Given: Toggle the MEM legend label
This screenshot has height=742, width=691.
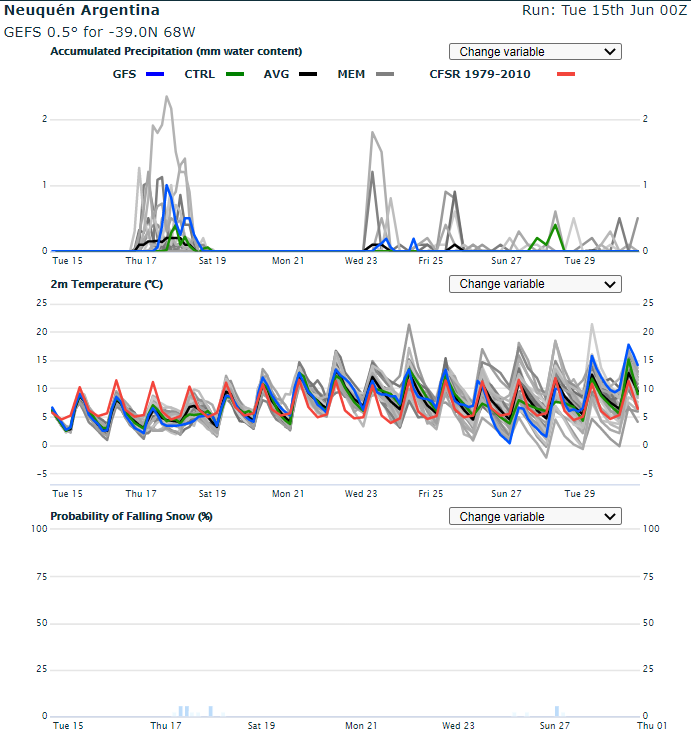Looking at the screenshot, I should point(351,74).
